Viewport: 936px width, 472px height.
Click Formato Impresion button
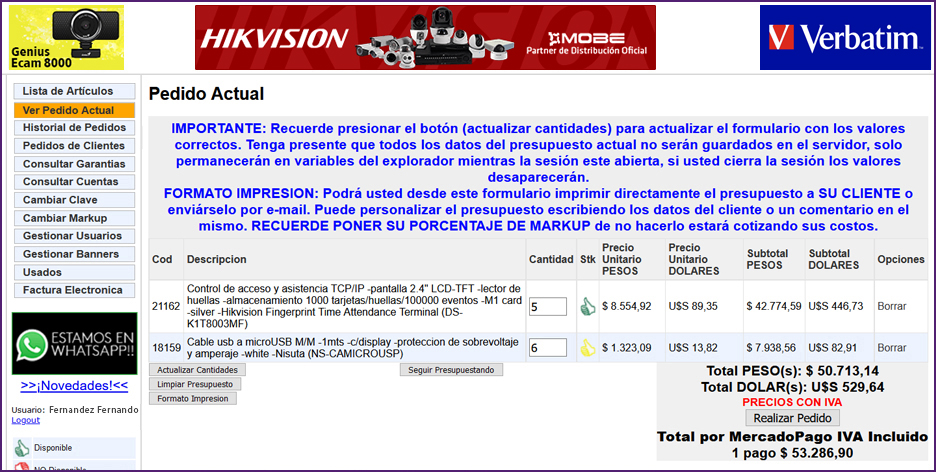click(x=193, y=399)
